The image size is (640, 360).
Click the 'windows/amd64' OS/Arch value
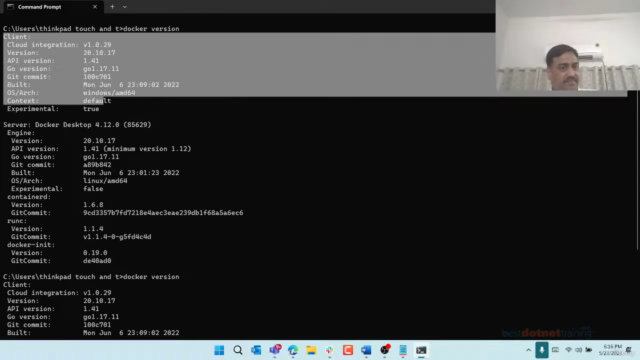[x=109, y=93]
